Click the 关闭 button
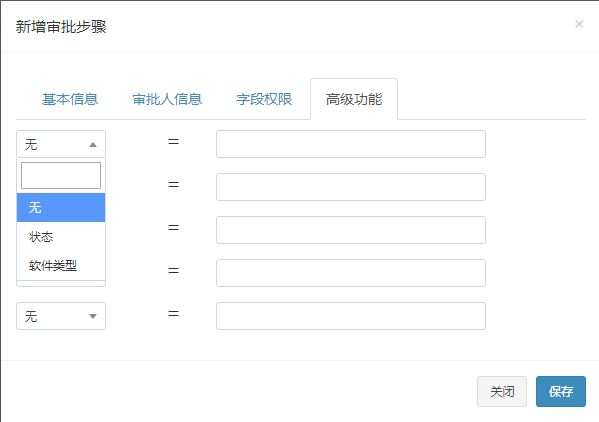This screenshot has height=422, width=599. pyautogui.click(x=502, y=391)
